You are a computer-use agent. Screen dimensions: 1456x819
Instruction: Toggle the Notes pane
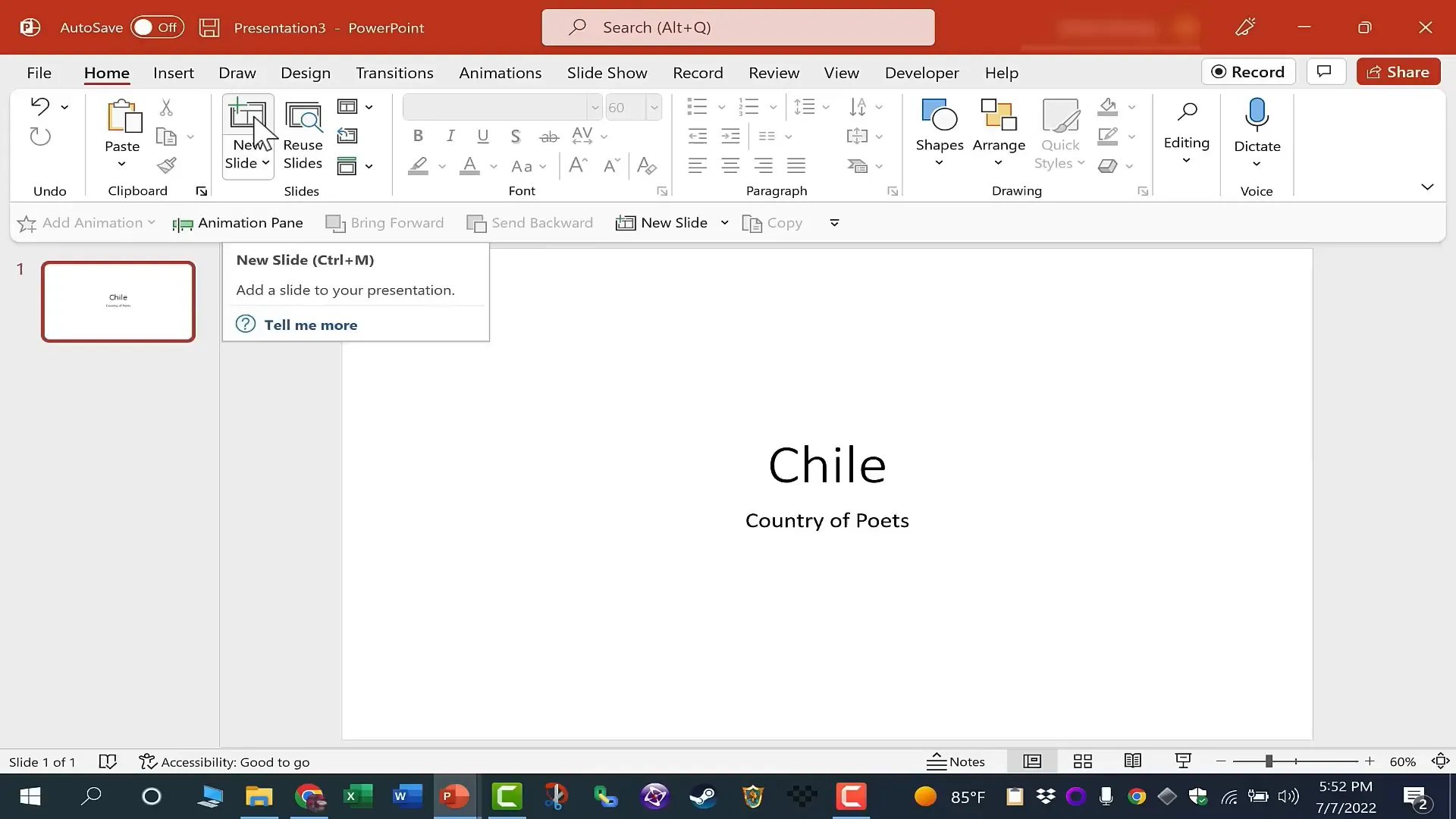[x=955, y=761]
